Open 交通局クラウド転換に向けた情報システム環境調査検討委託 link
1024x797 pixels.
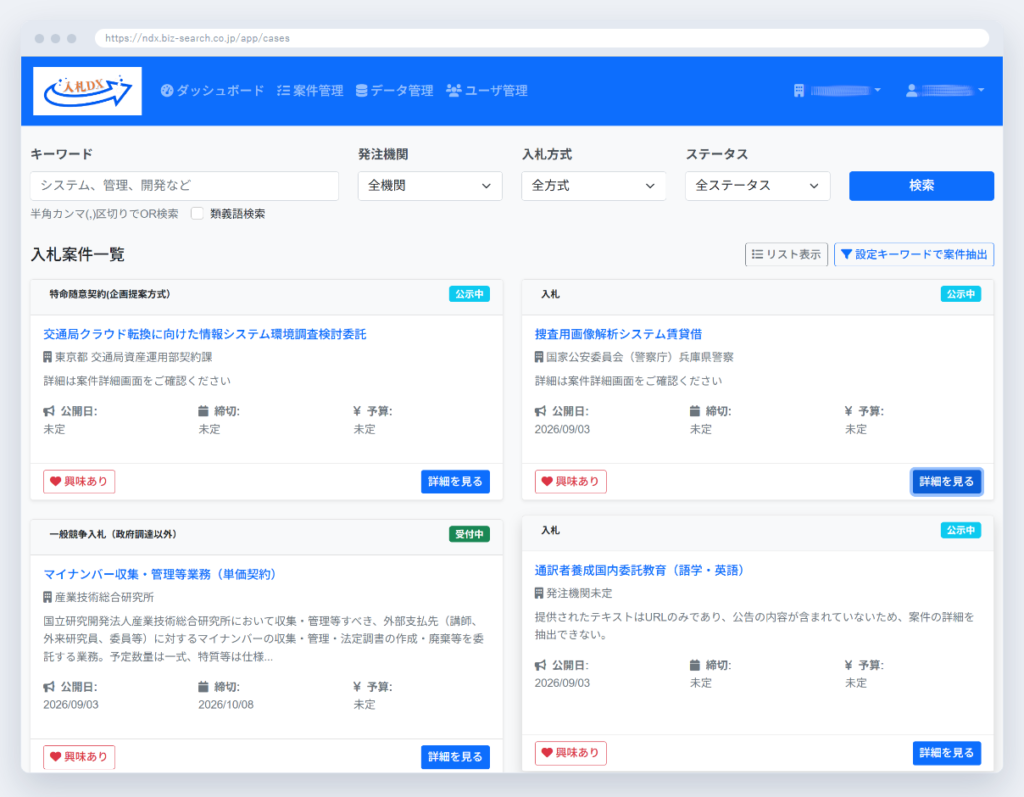pos(204,334)
